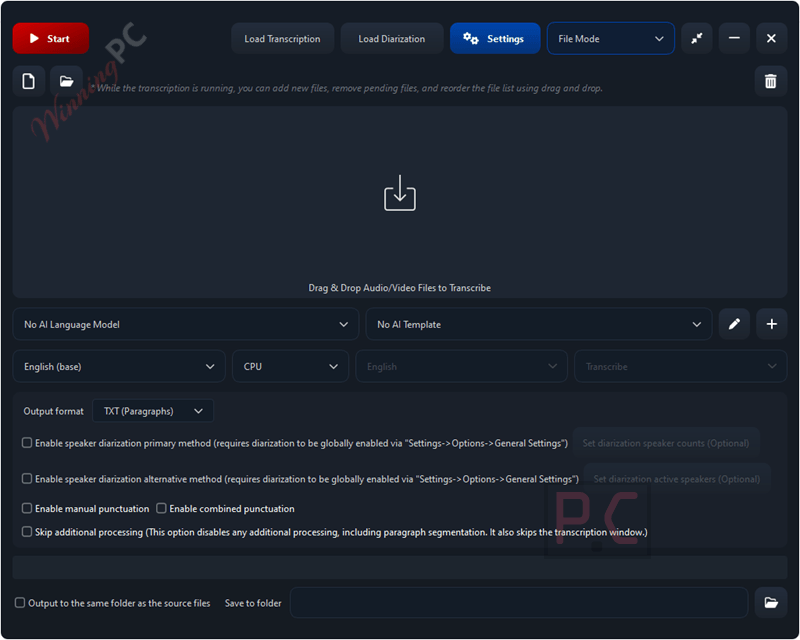Add a single file using document icon
The image size is (800, 640).
(29, 81)
